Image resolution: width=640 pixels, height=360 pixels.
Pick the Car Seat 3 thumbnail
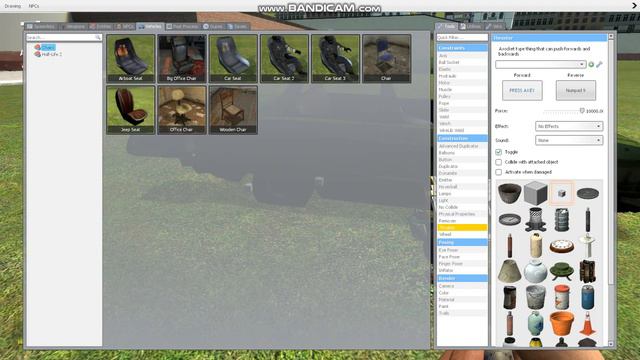pos(336,59)
